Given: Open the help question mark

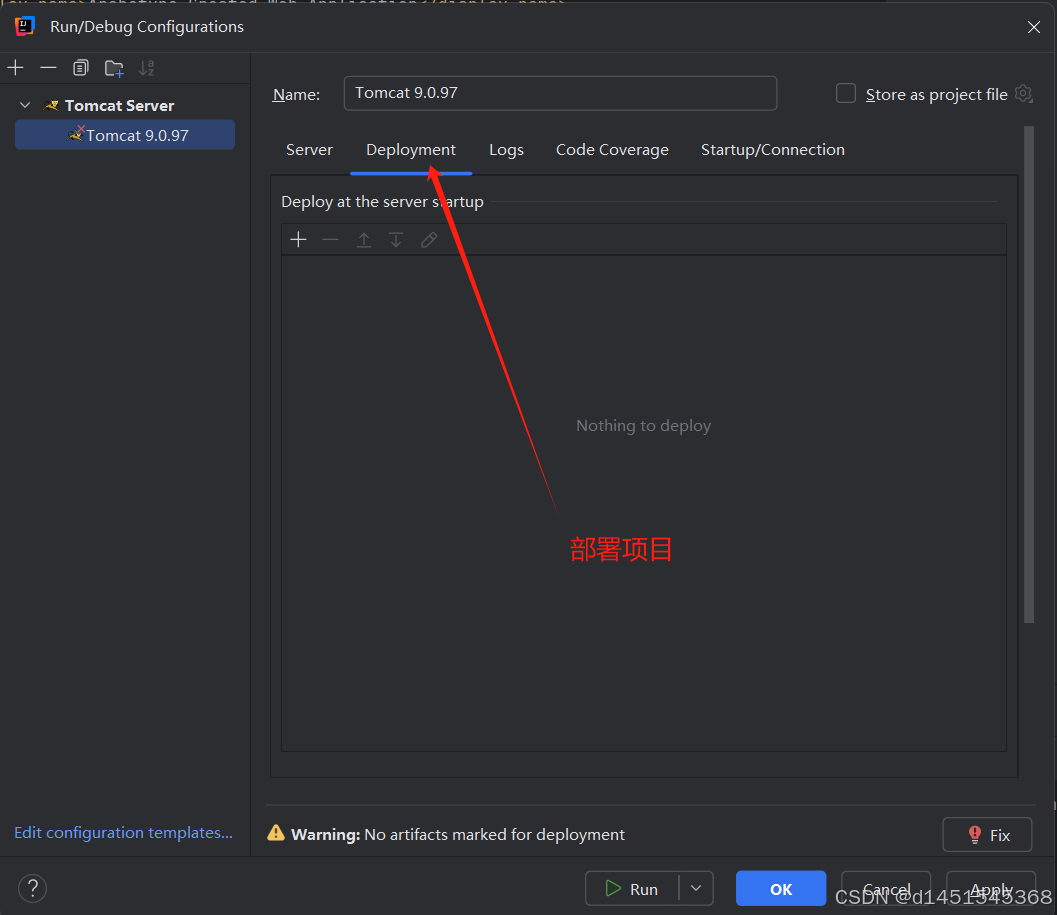Looking at the screenshot, I should coord(32,888).
